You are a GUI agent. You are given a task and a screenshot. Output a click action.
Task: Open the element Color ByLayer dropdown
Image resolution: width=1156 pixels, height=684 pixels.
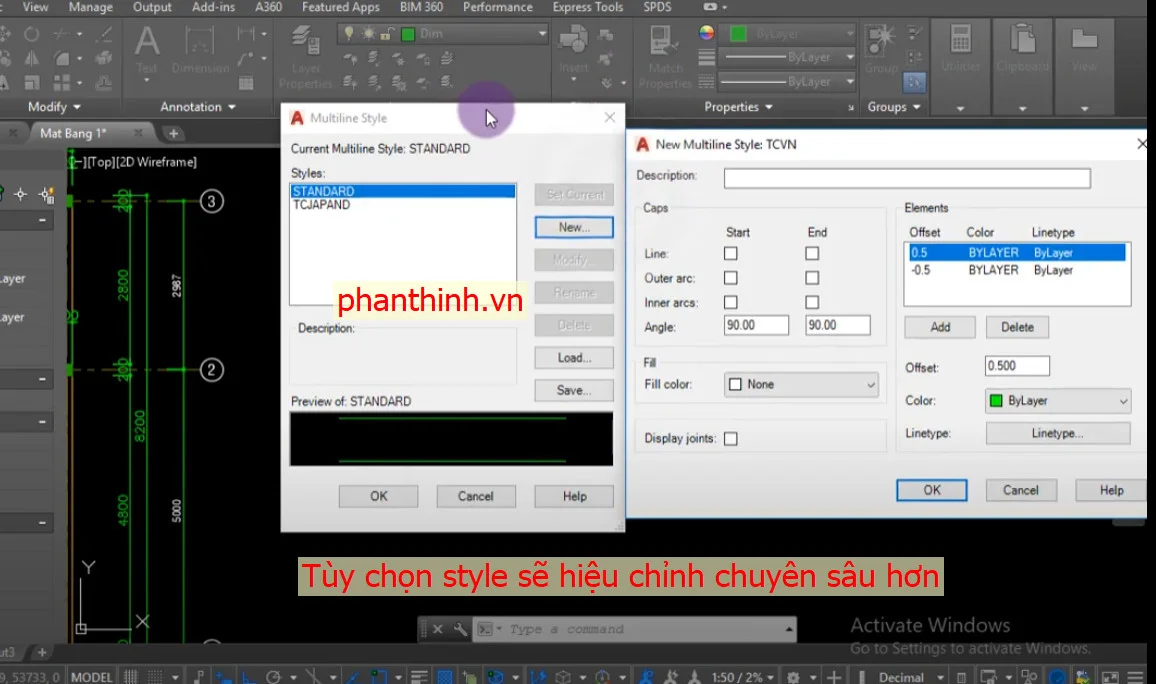coord(1058,401)
